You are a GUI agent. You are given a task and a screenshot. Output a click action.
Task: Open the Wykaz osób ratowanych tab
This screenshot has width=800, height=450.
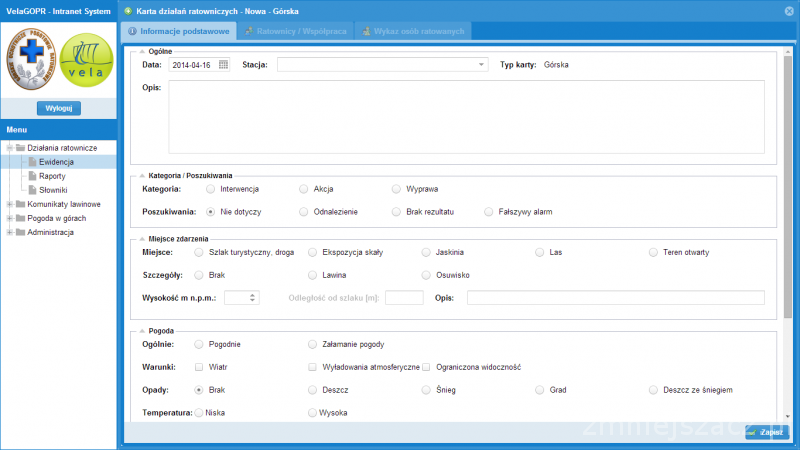click(x=412, y=31)
